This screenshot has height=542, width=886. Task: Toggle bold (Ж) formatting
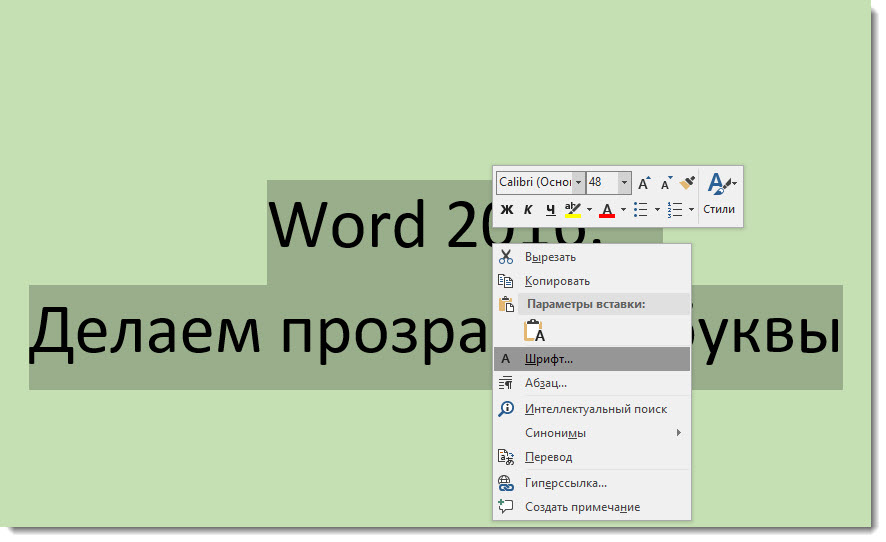[507, 210]
